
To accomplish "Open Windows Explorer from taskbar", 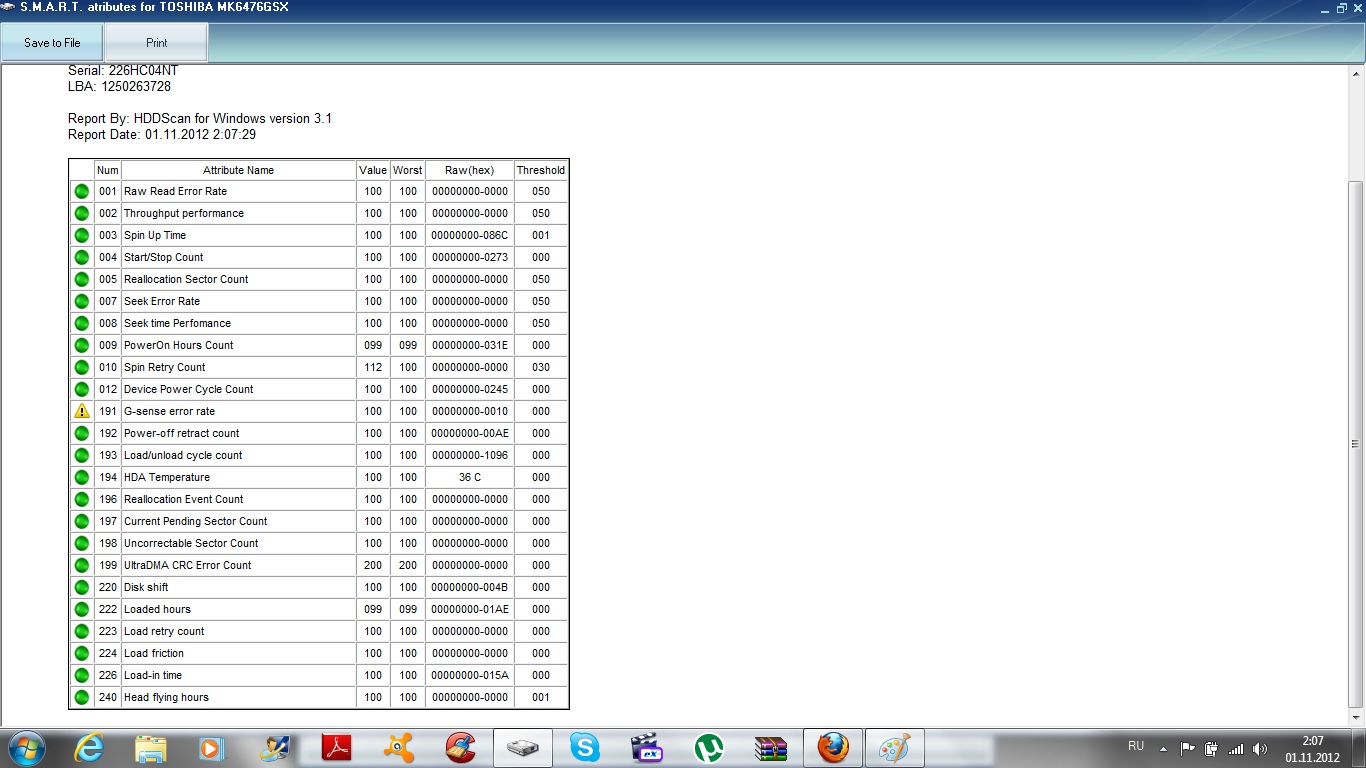I will click(151, 748).
